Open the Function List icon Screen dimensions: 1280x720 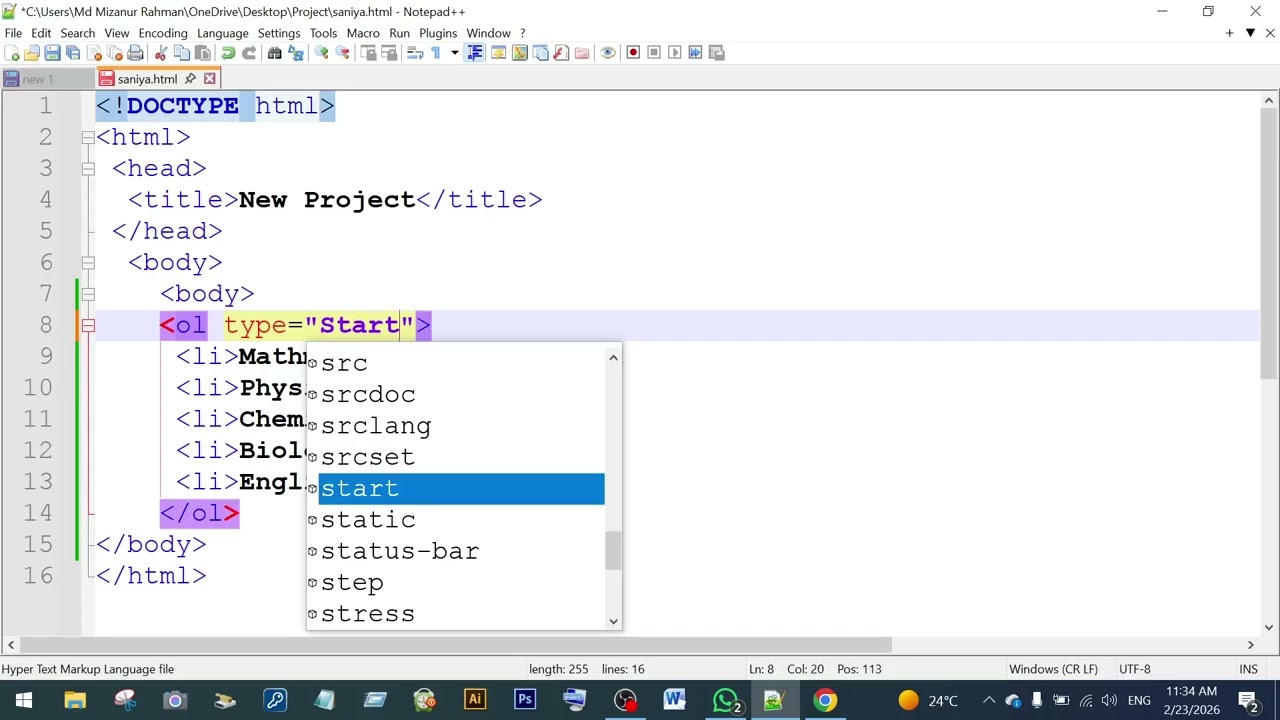click(x=561, y=53)
